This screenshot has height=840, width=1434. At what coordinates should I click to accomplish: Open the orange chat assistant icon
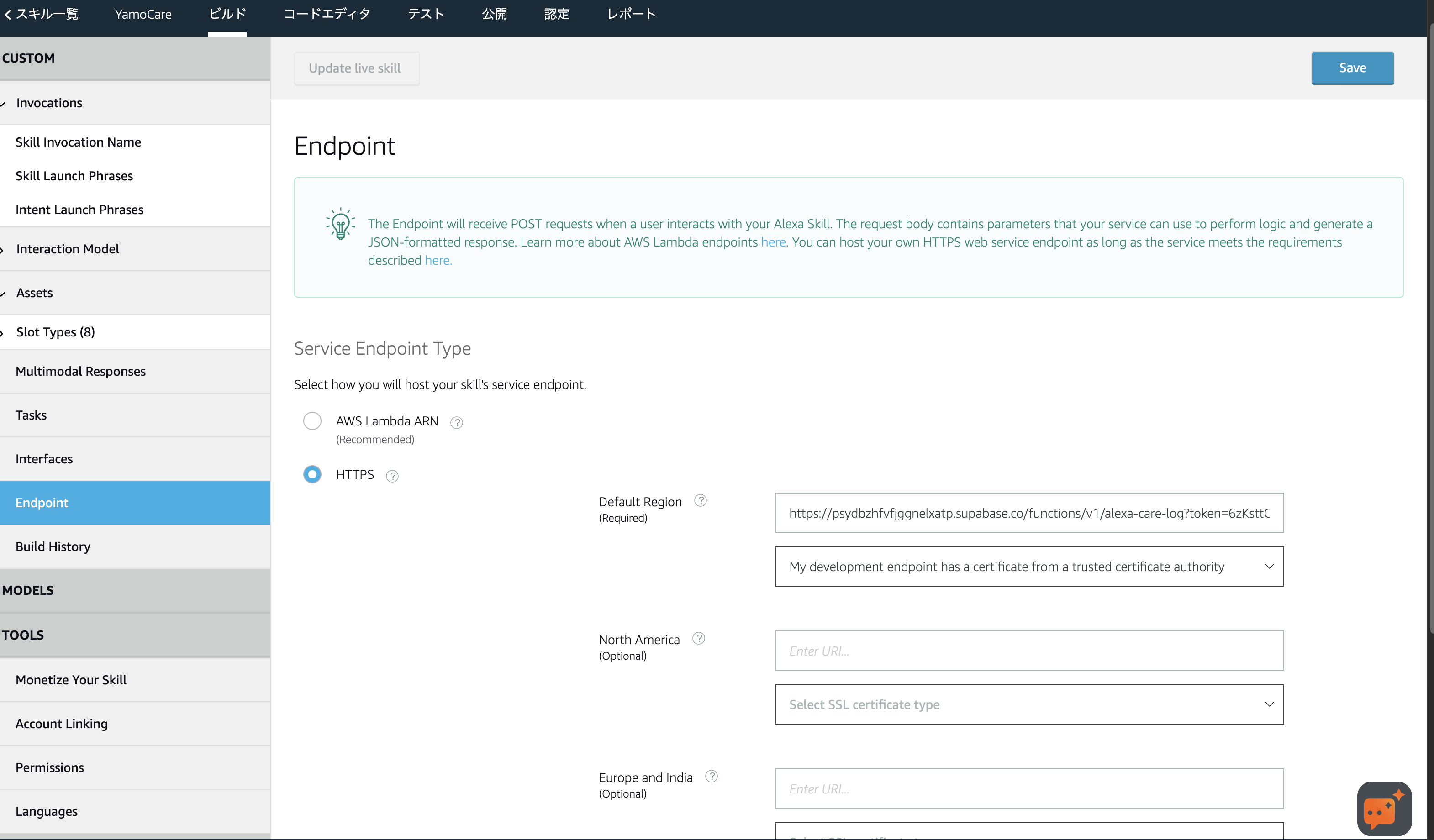(x=1384, y=808)
